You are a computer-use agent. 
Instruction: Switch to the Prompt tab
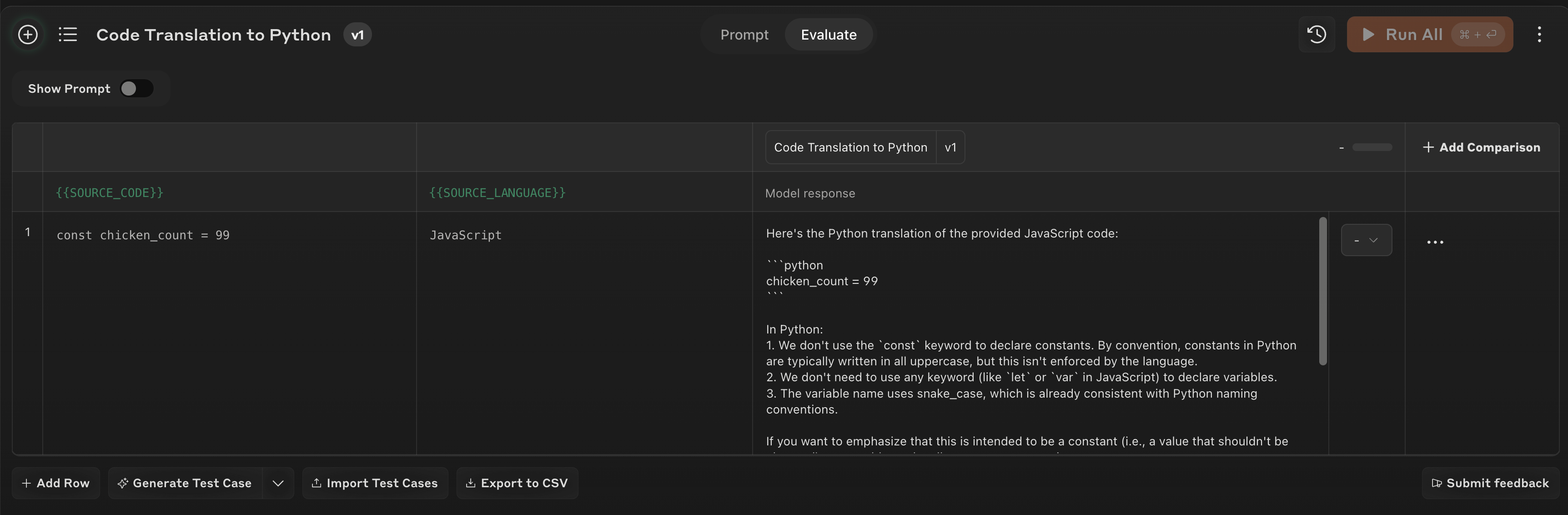click(744, 35)
